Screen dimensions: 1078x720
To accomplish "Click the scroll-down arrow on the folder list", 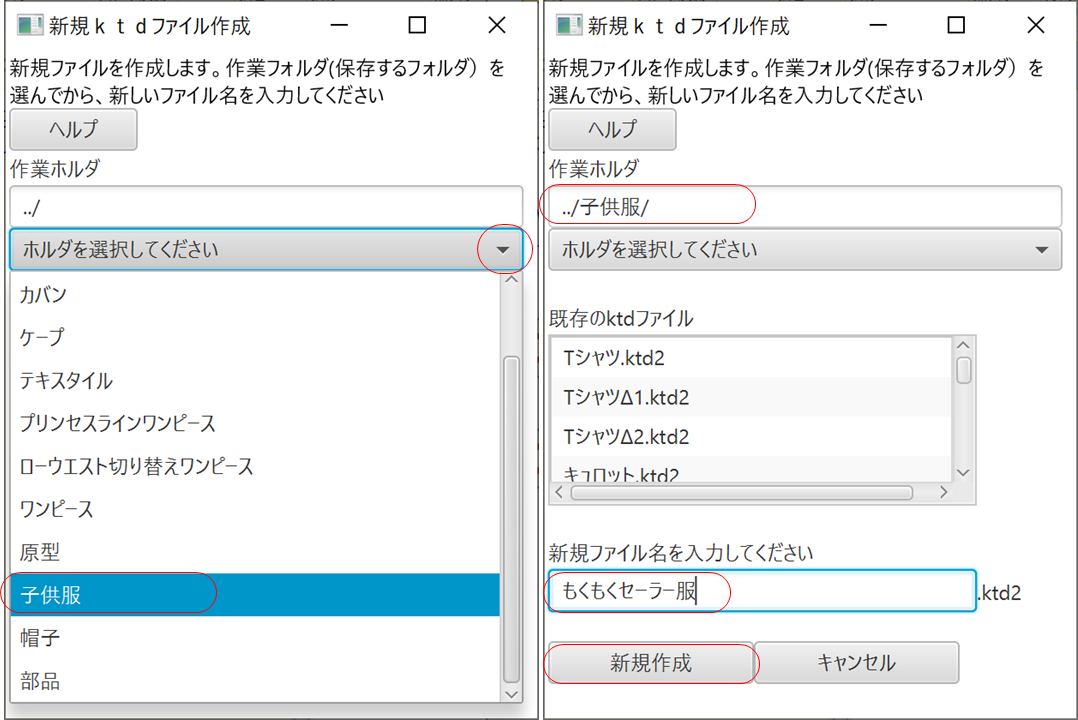I will 512,694.
